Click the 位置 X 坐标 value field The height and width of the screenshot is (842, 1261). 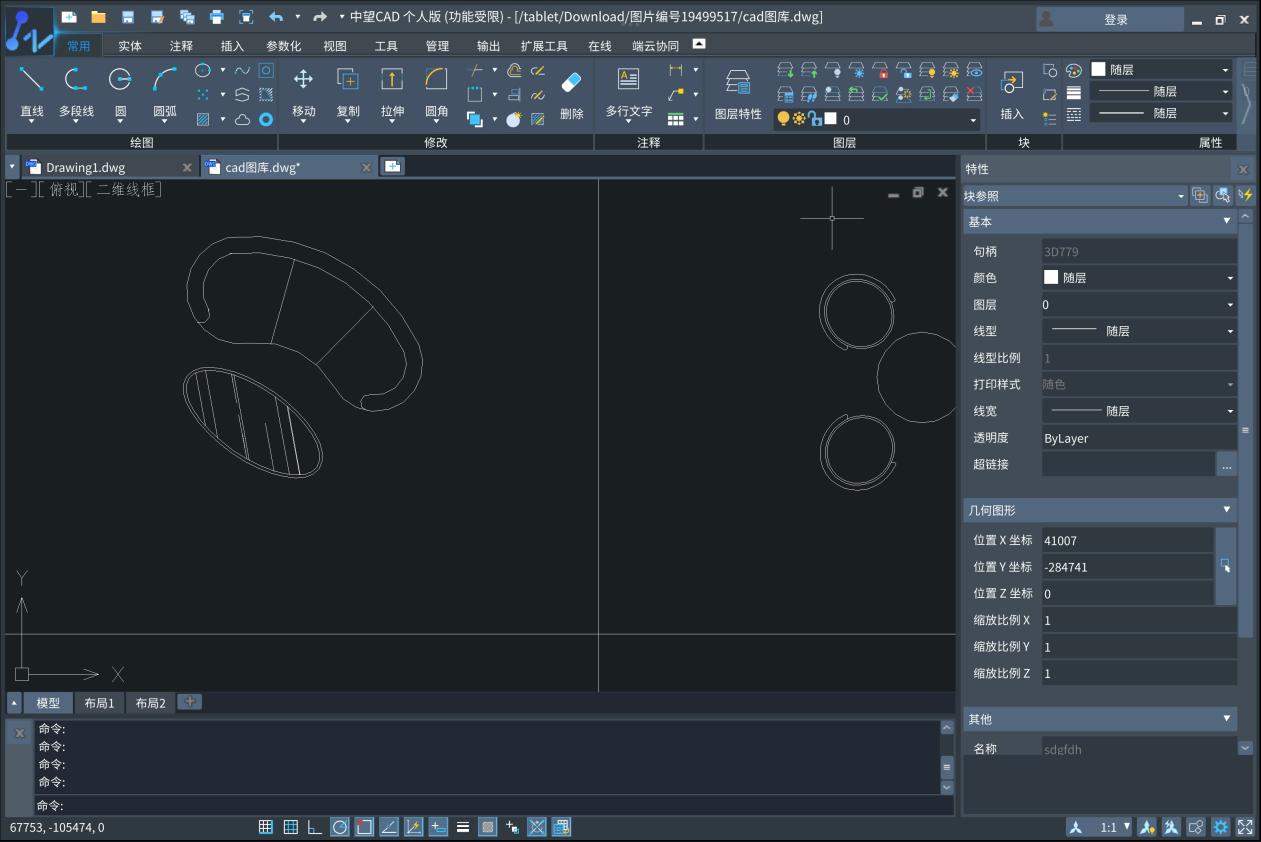pyautogui.click(x=1126, y=540)
